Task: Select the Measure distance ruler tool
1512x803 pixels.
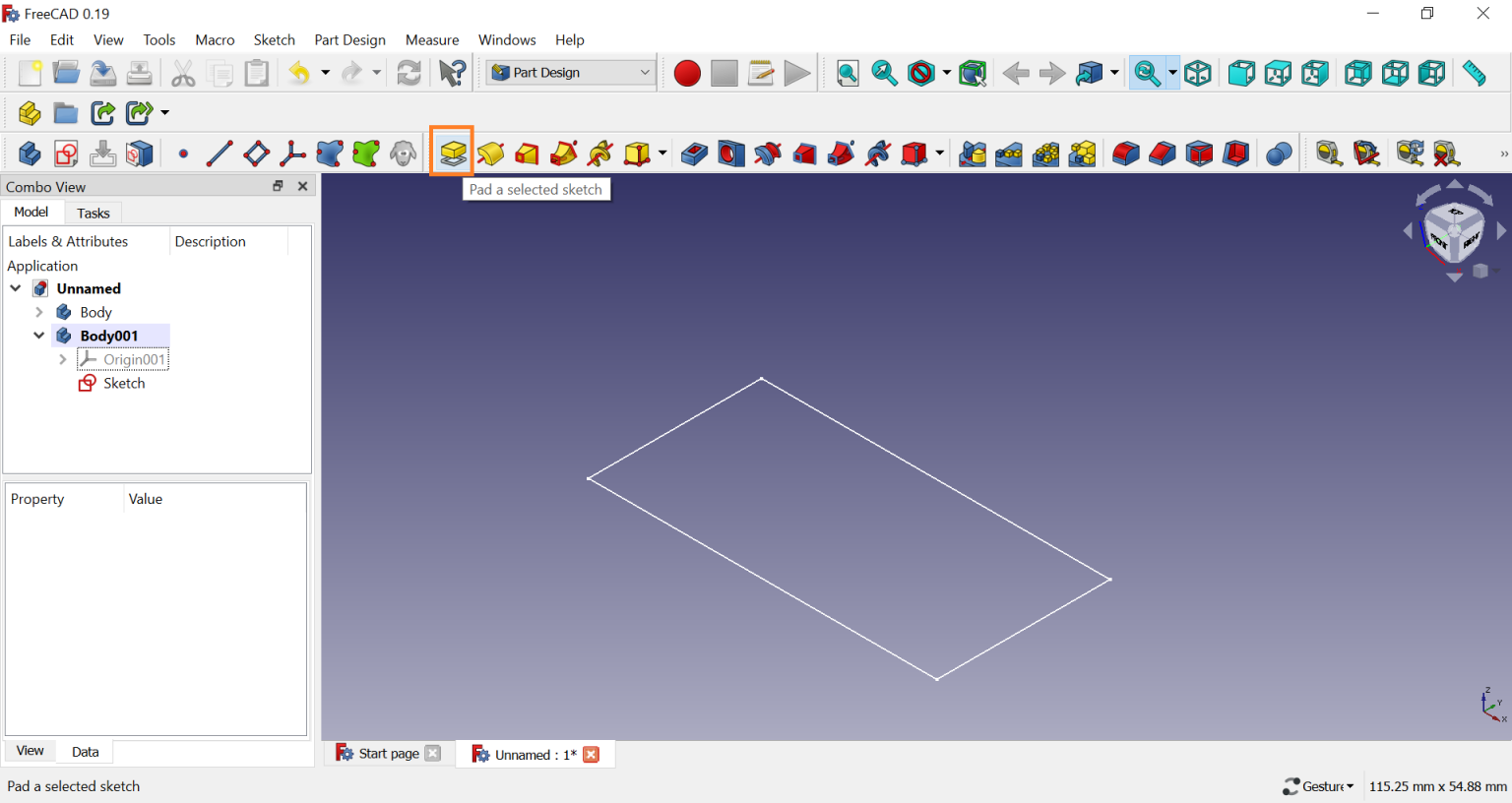Action: click(x=1474, y=73)
